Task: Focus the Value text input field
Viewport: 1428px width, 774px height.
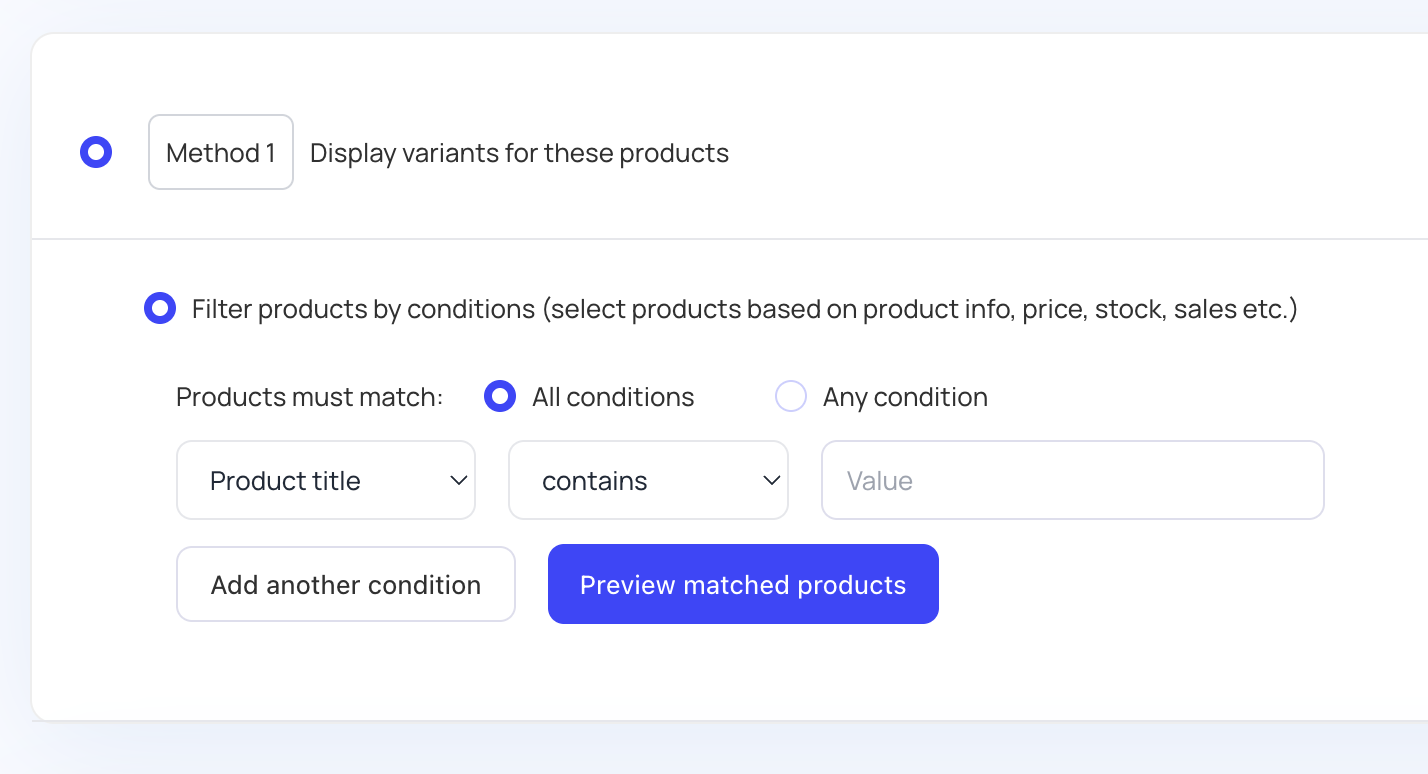Action: point(1072,481)
